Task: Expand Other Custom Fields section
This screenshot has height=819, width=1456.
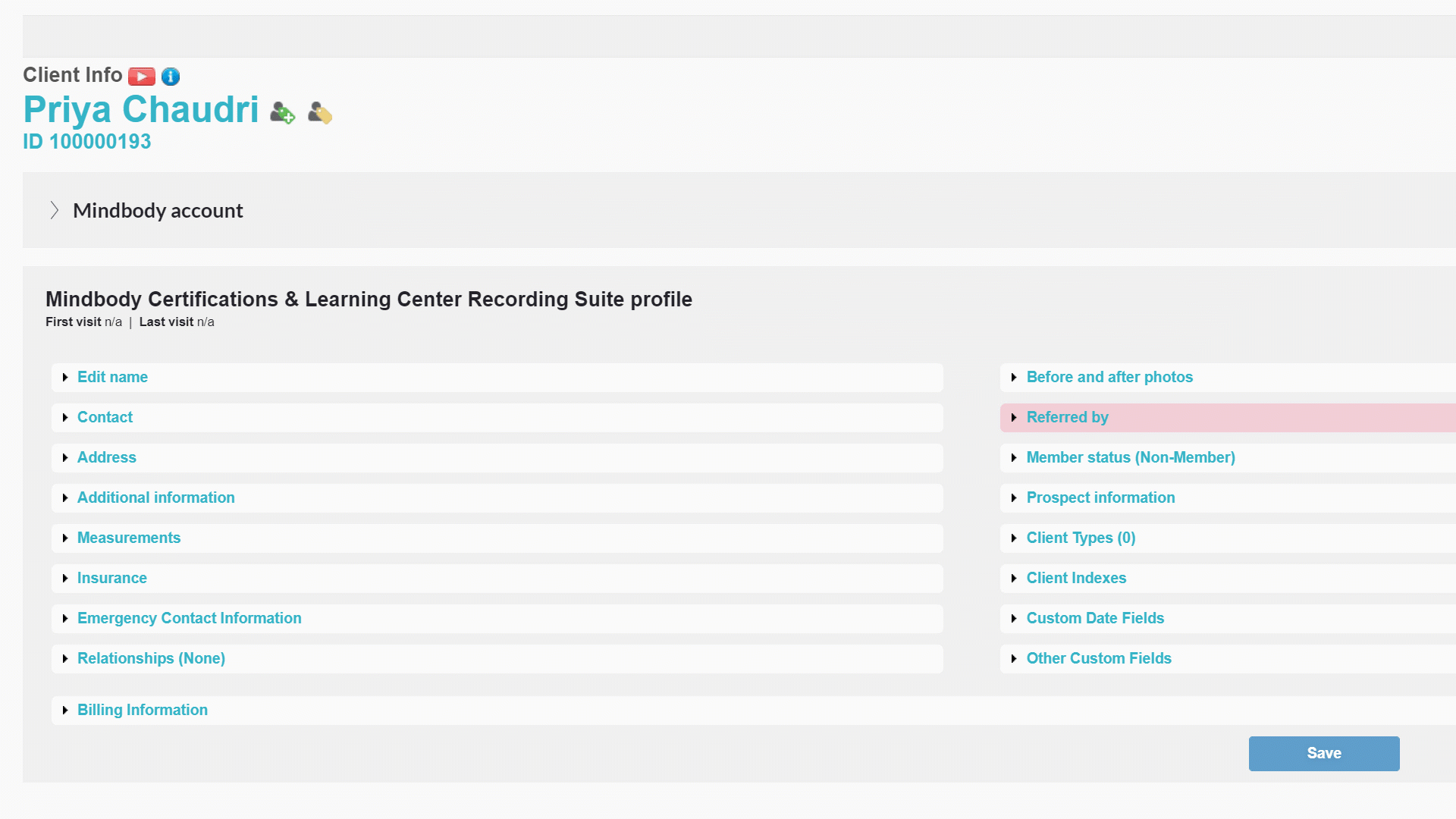Action: tap(1228, 659)
